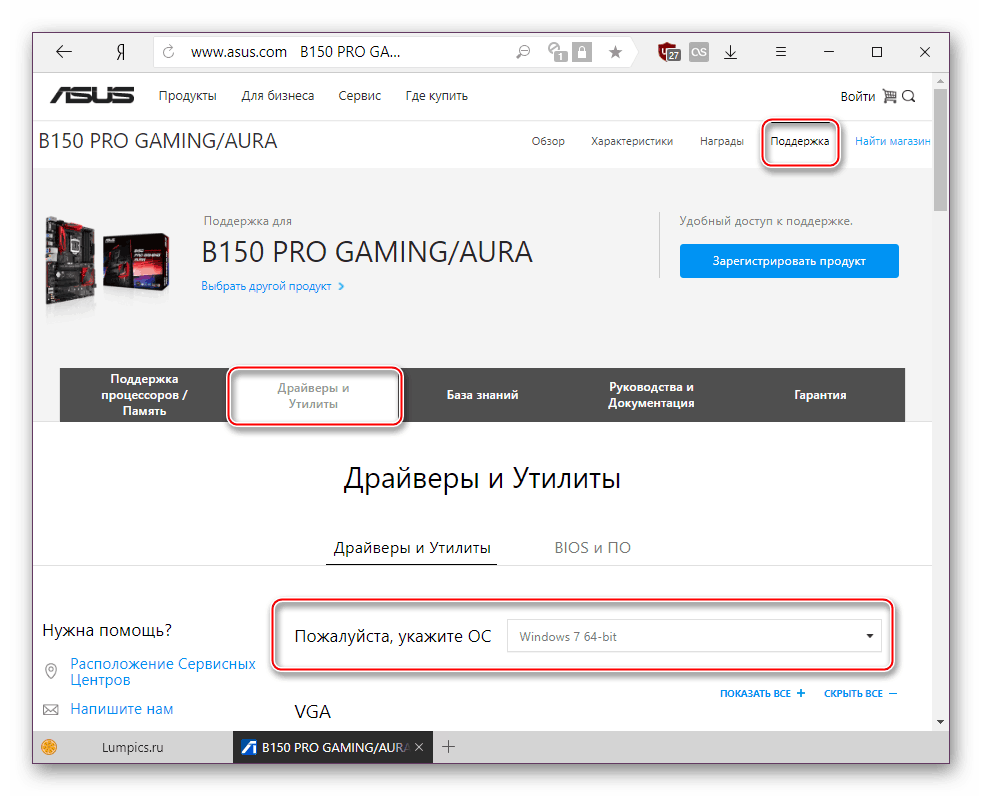
Task: Open the Yandex home 'Я' icon
Action: 120,52
